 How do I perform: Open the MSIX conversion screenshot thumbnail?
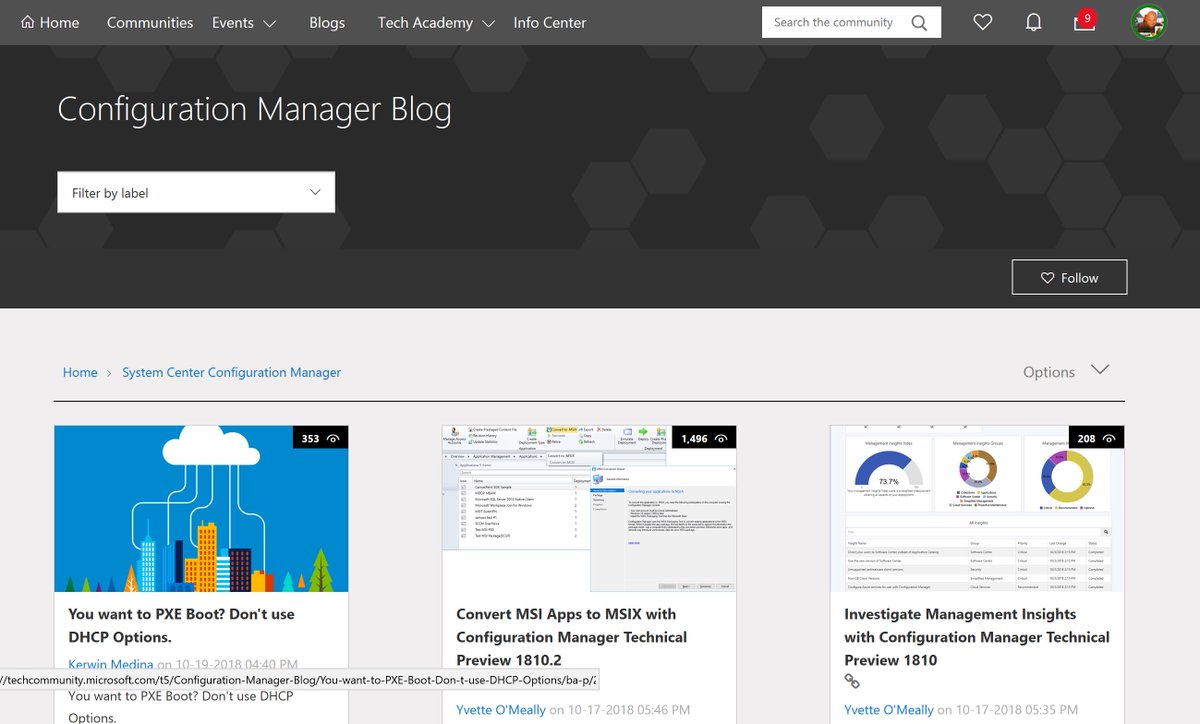click(589, 509)
